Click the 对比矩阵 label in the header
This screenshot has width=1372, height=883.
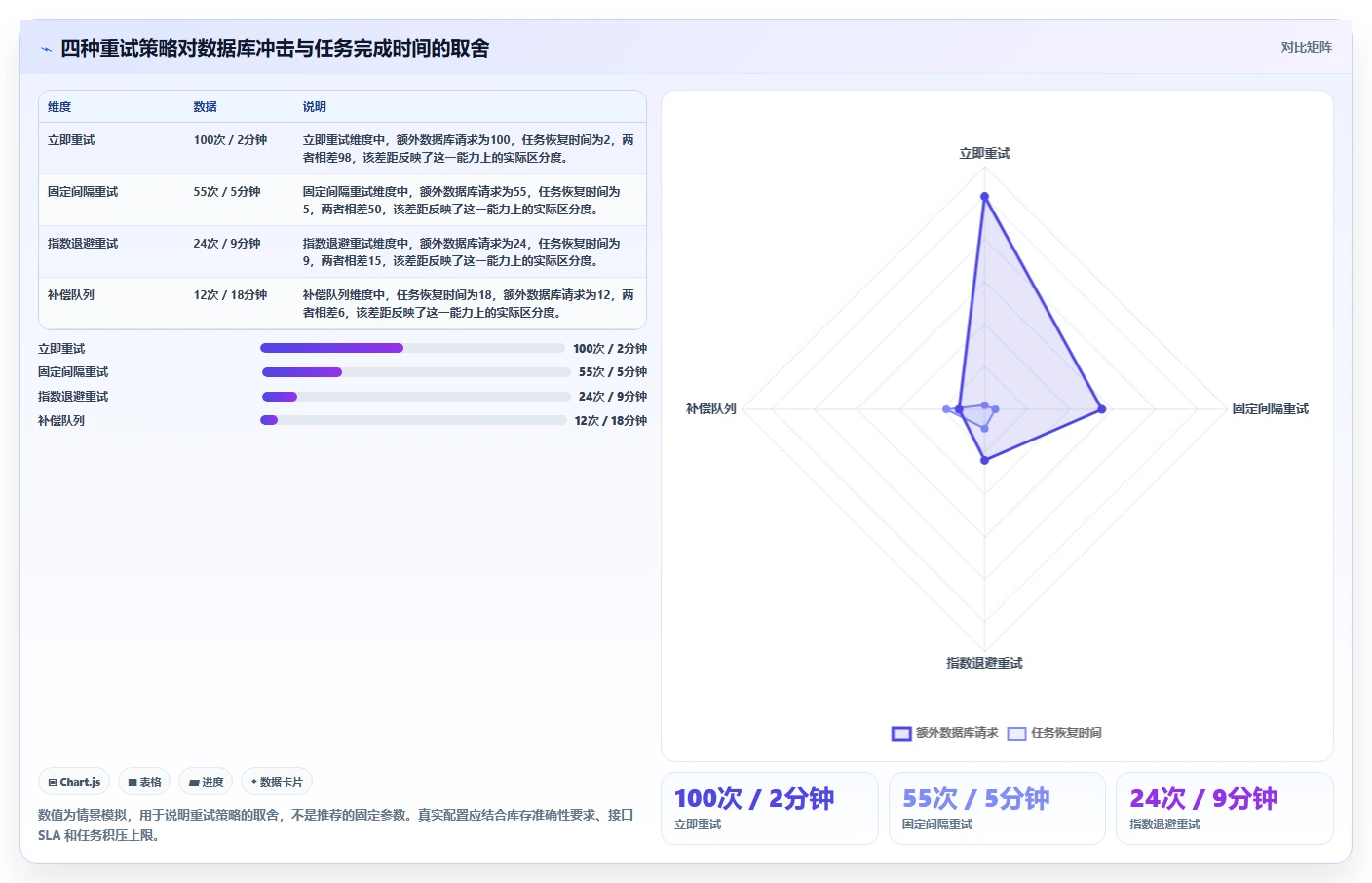point(1306,47)
